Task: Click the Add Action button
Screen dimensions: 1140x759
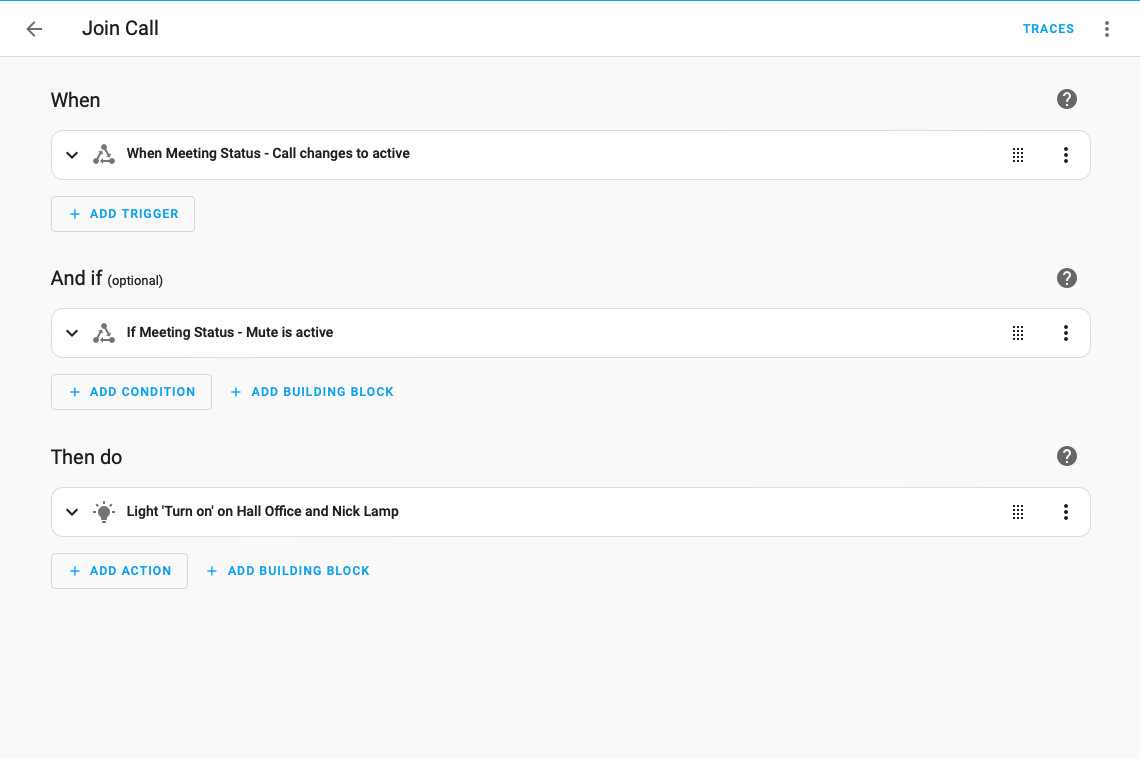Action: point(119,571)
